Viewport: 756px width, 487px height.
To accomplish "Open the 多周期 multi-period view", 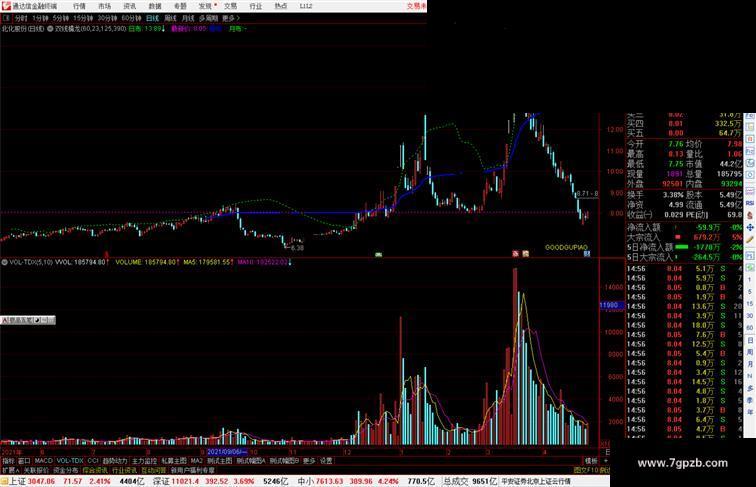I will point(208,18).
